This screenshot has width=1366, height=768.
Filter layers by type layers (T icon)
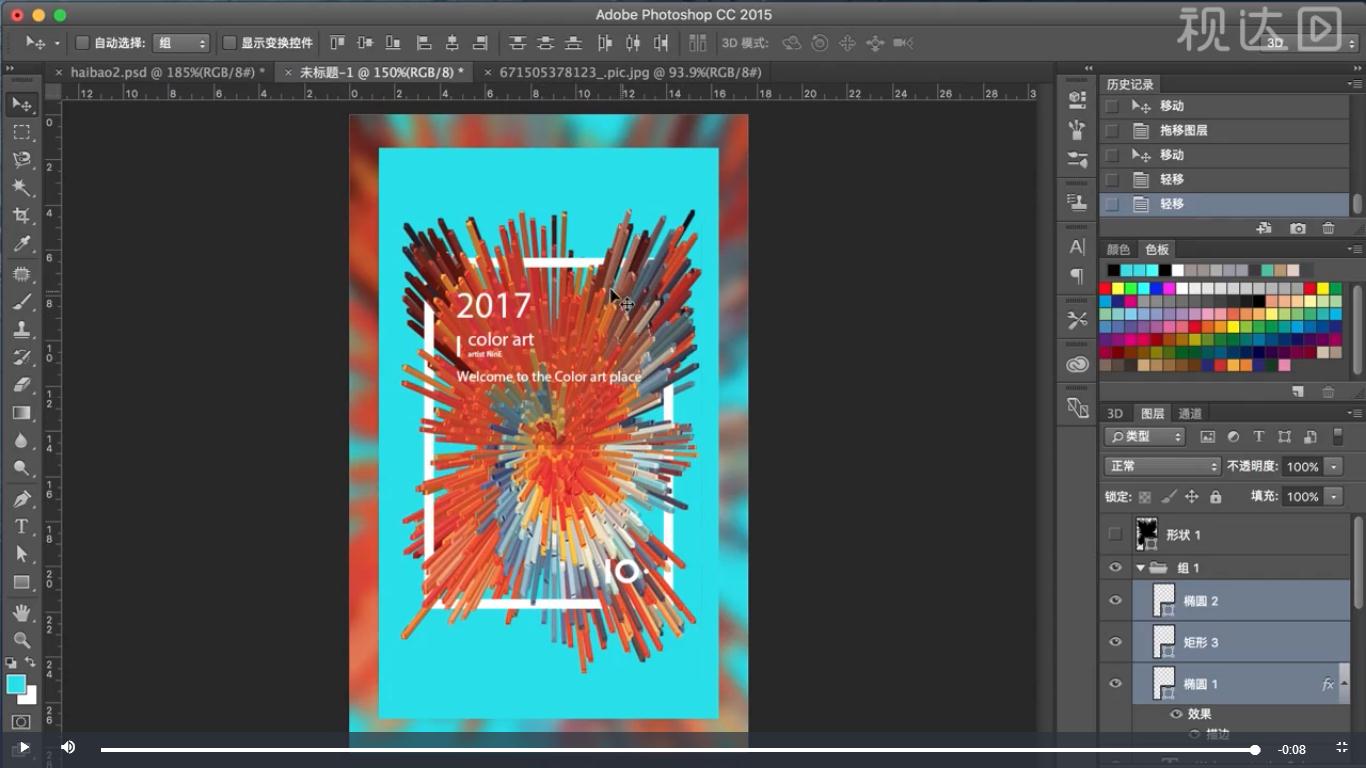coord(1259,437)
